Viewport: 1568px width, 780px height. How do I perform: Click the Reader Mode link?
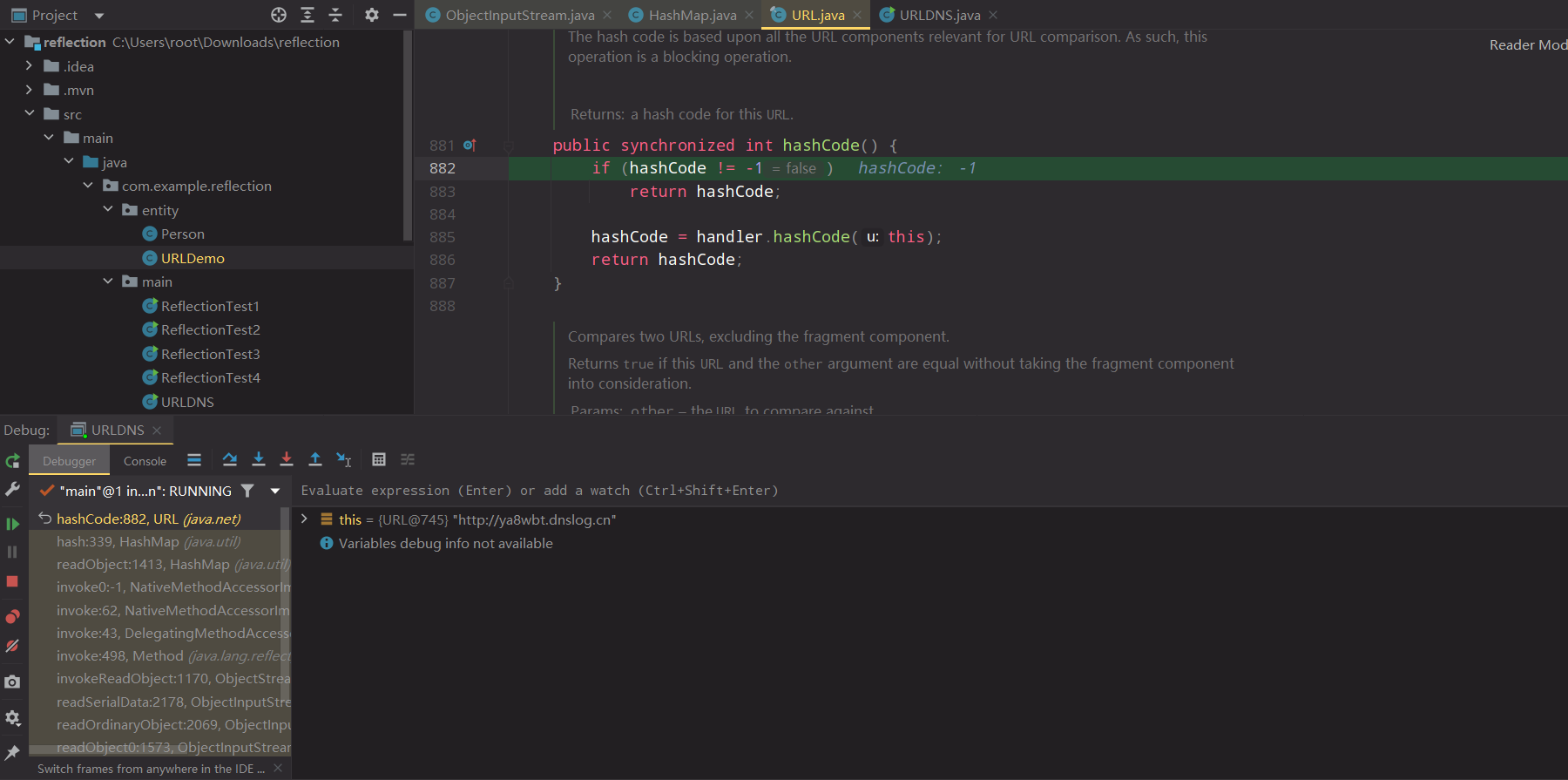[1528, 44]
